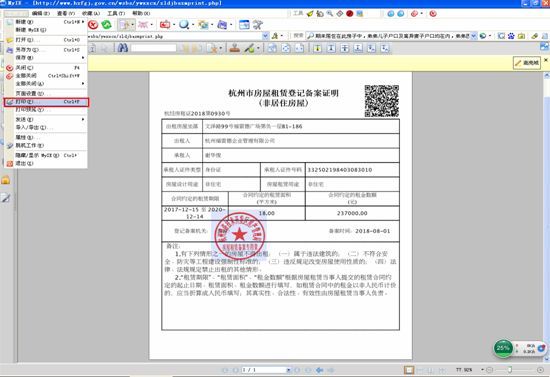Click the red round record icon

tap(349, 14)
